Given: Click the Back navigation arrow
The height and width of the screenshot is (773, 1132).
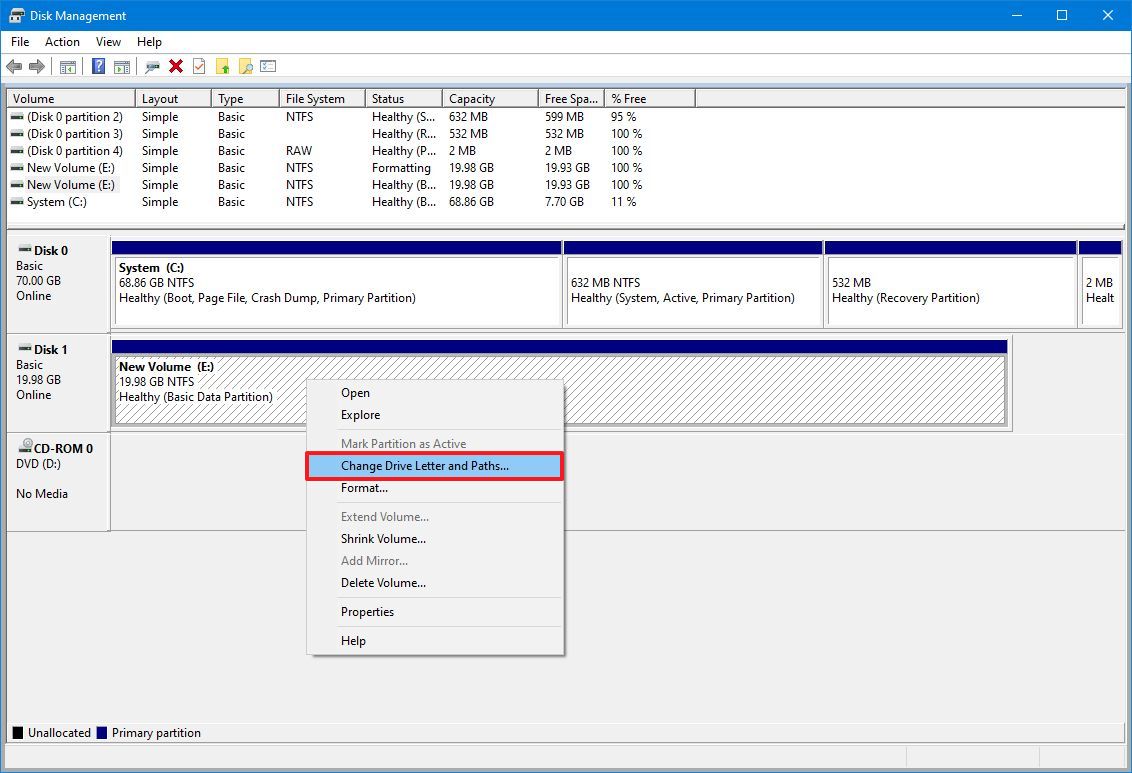Looking at the screenshot, I should pyautogui.click(x=15, y=66).
